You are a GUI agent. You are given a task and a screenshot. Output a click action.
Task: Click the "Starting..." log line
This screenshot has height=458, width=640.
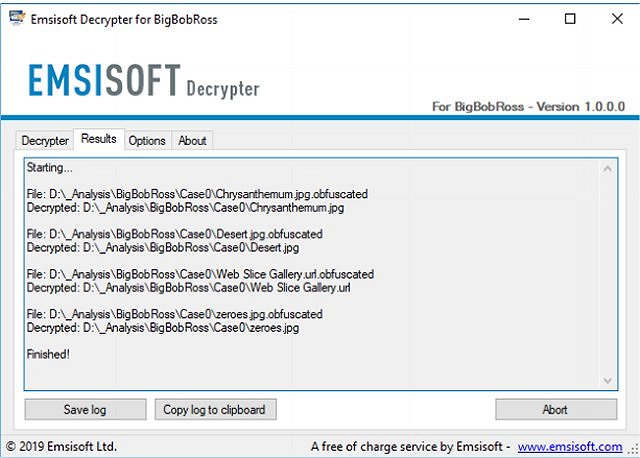50,167
